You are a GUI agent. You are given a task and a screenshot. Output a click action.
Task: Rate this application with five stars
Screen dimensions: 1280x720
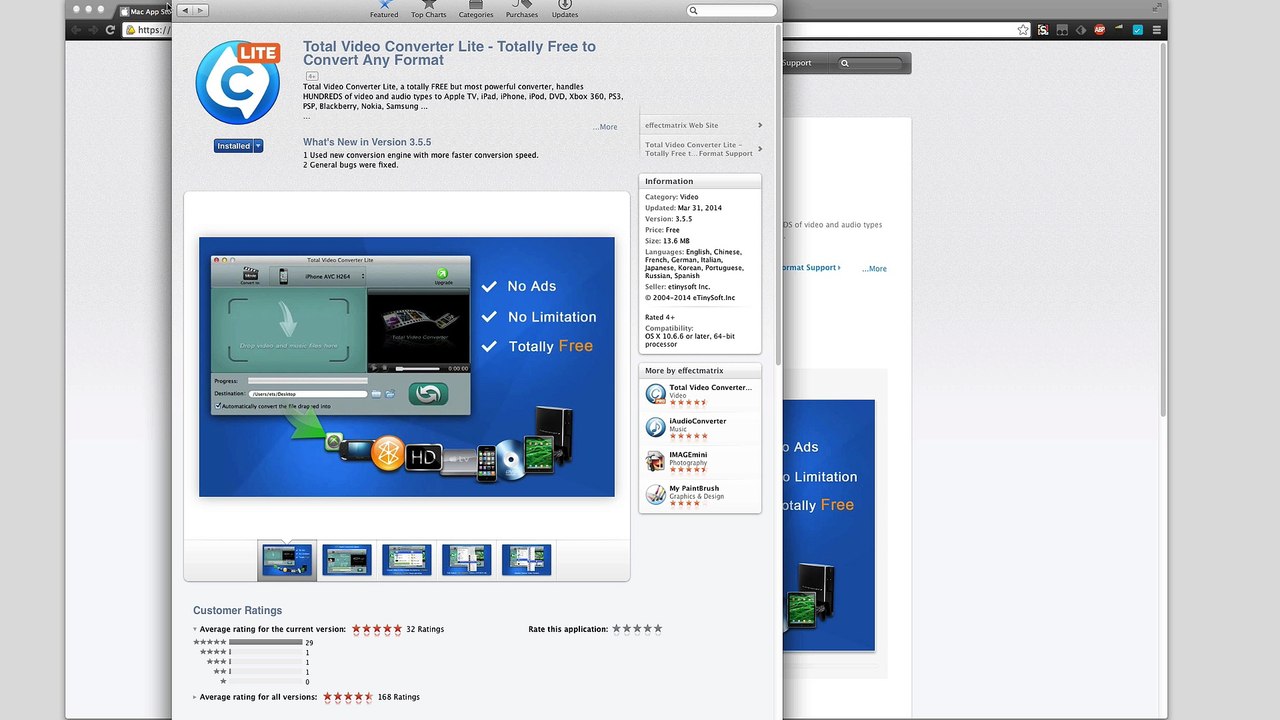[x=658, y=629]
